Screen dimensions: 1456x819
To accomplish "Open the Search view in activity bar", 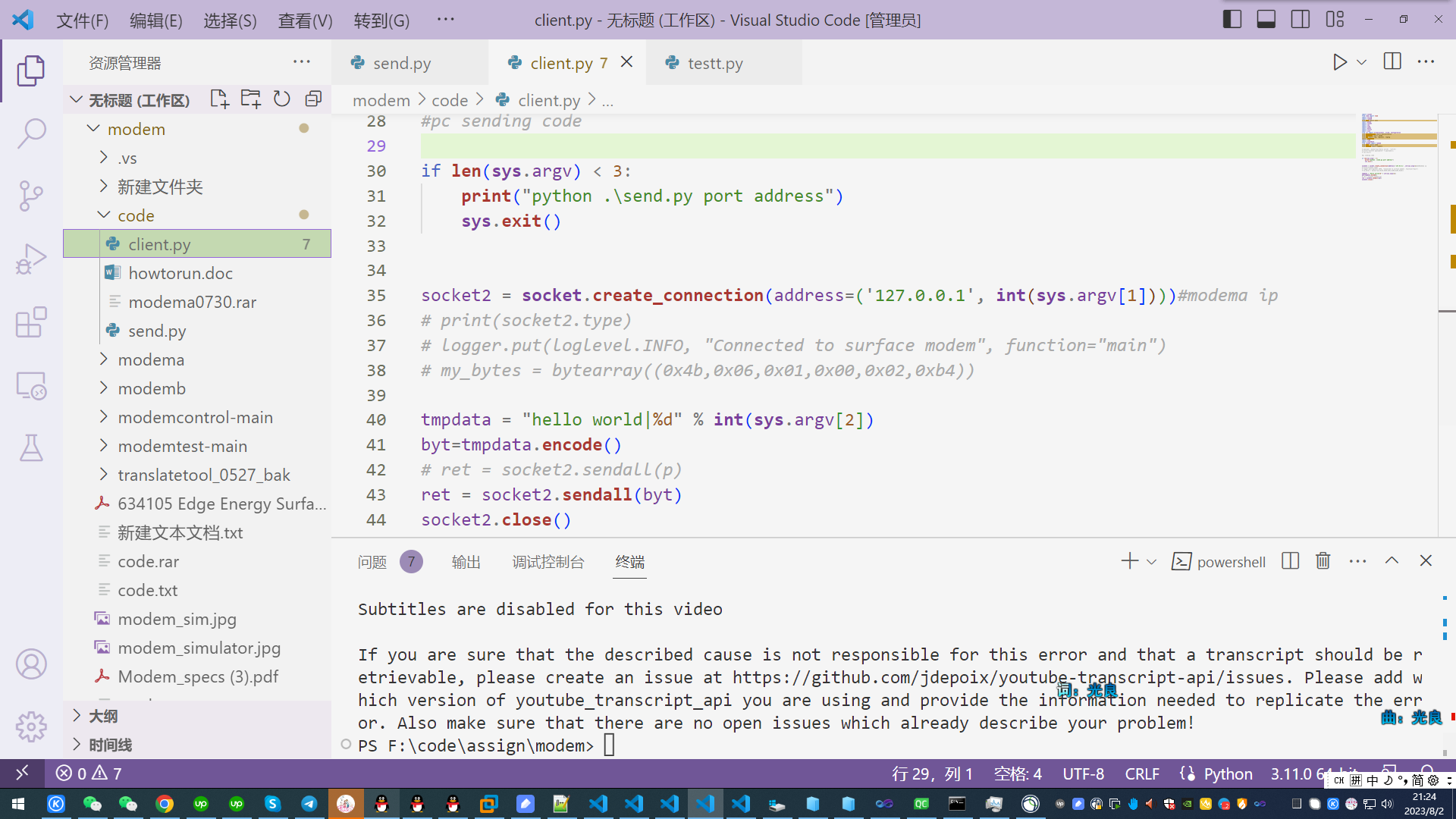I will tap(31, 133).
